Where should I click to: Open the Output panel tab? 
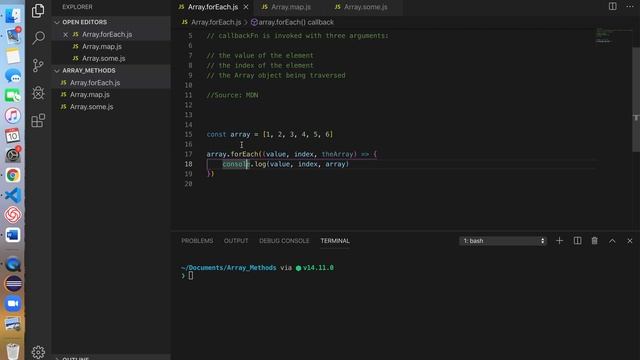click(x=236, y=241)
